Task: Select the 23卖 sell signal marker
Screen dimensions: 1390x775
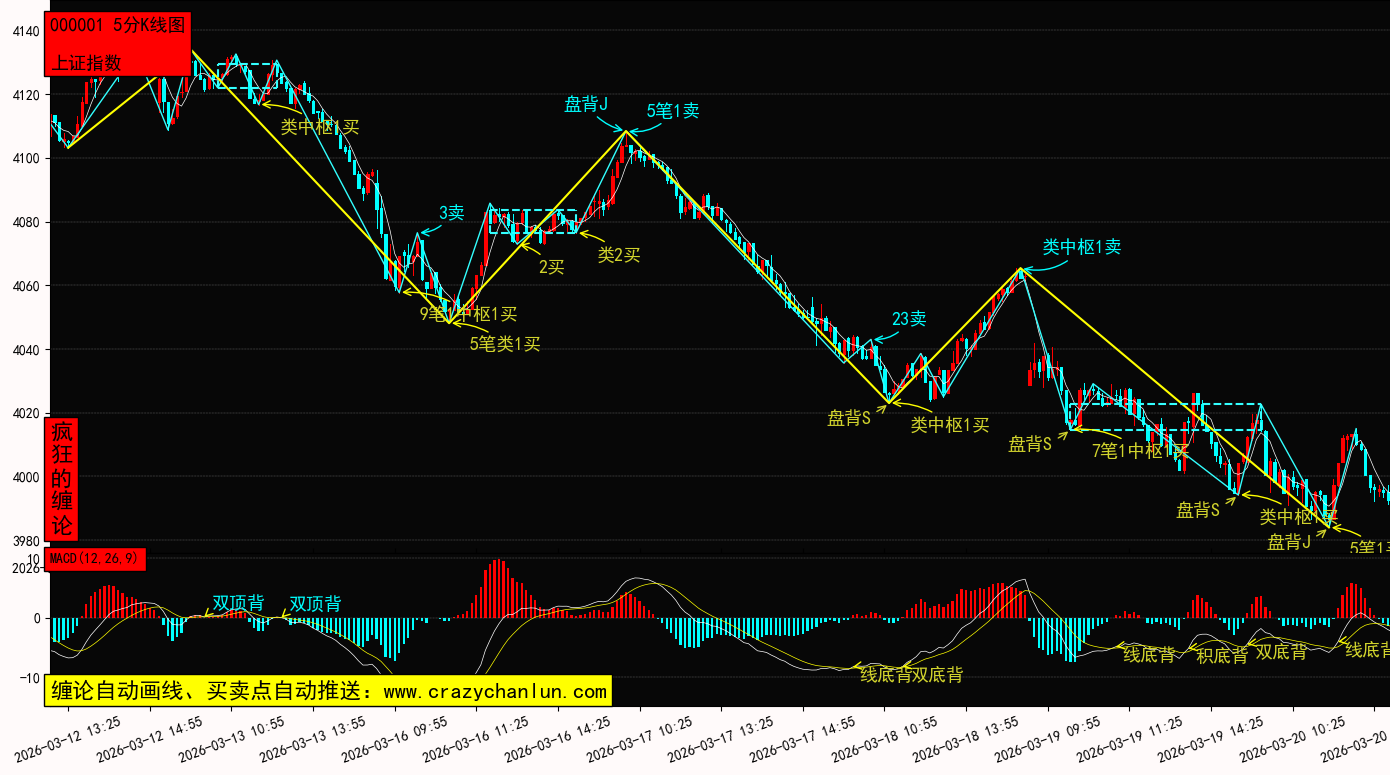Action: (x=908, y=319)
